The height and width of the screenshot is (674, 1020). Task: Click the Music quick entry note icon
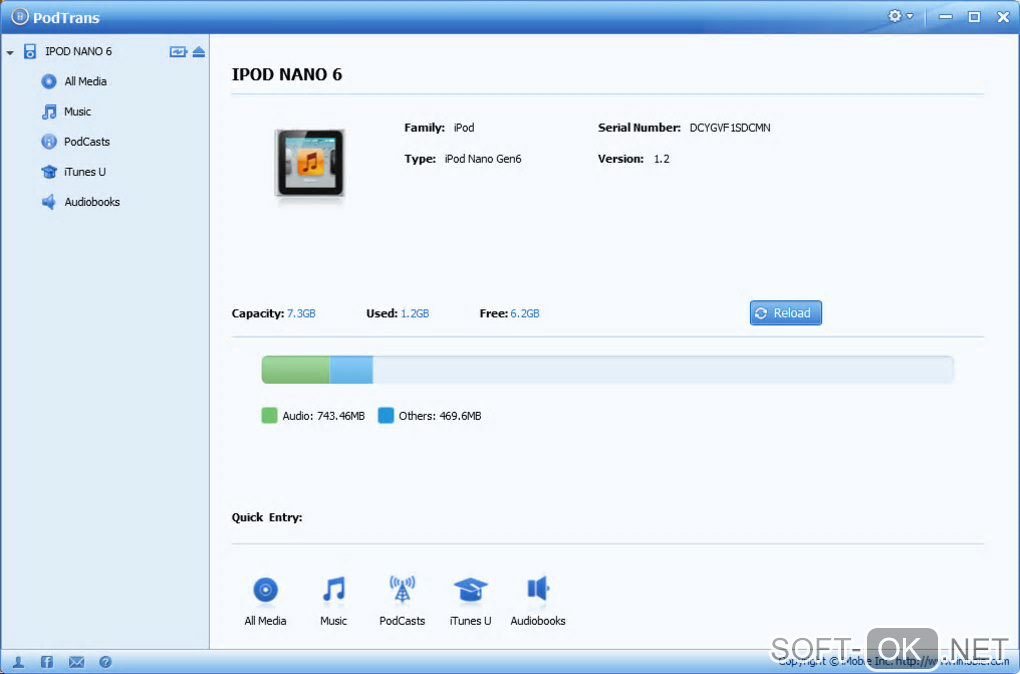click(x=334, y=589)
